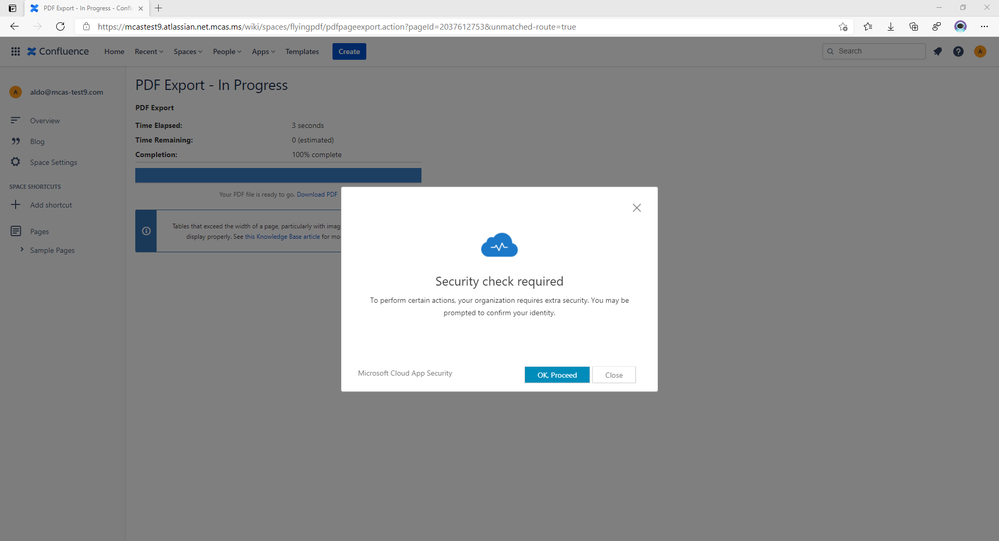Open Templates in the top navigation

point(302,52)
